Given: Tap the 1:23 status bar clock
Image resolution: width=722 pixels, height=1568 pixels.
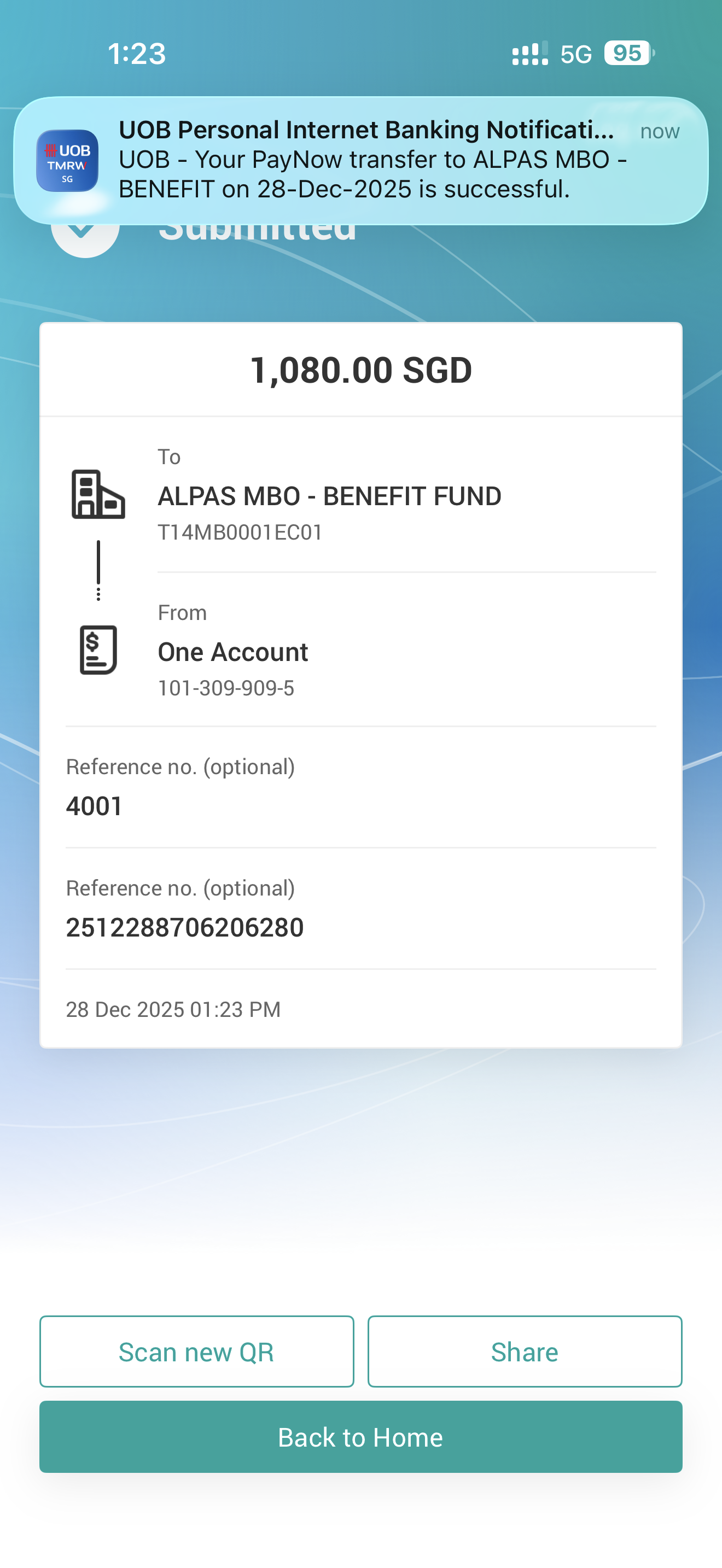Looking at the screenshot, I should point(137,54).
